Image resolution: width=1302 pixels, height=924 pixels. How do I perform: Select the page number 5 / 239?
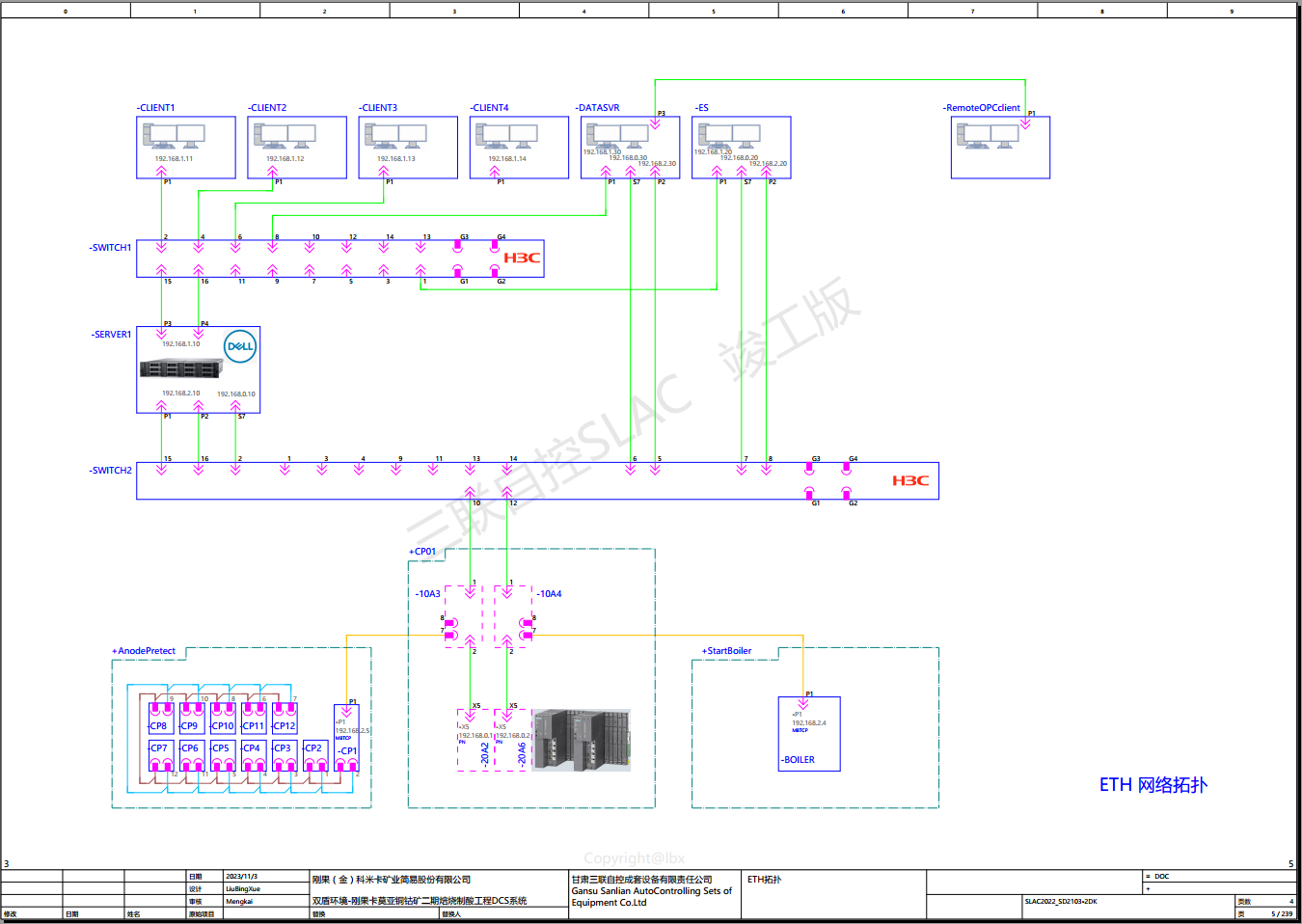(1282, 914)
